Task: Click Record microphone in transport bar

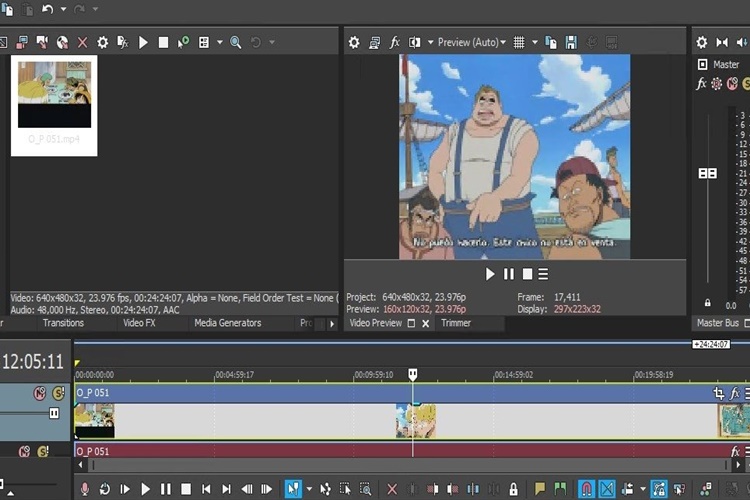Action: [x=85, y=489]
